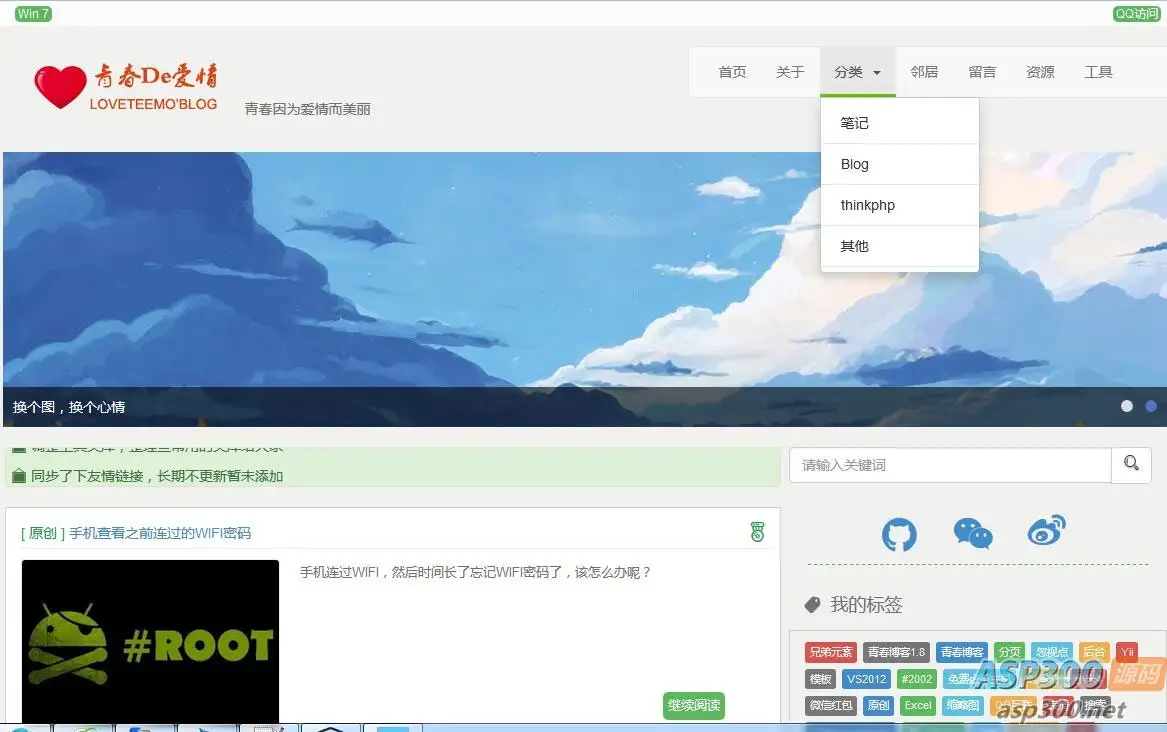The width and height of the screenshot is (1167, 732).
Task: Click the red heart site logo
Action: [x=60, y=86]
